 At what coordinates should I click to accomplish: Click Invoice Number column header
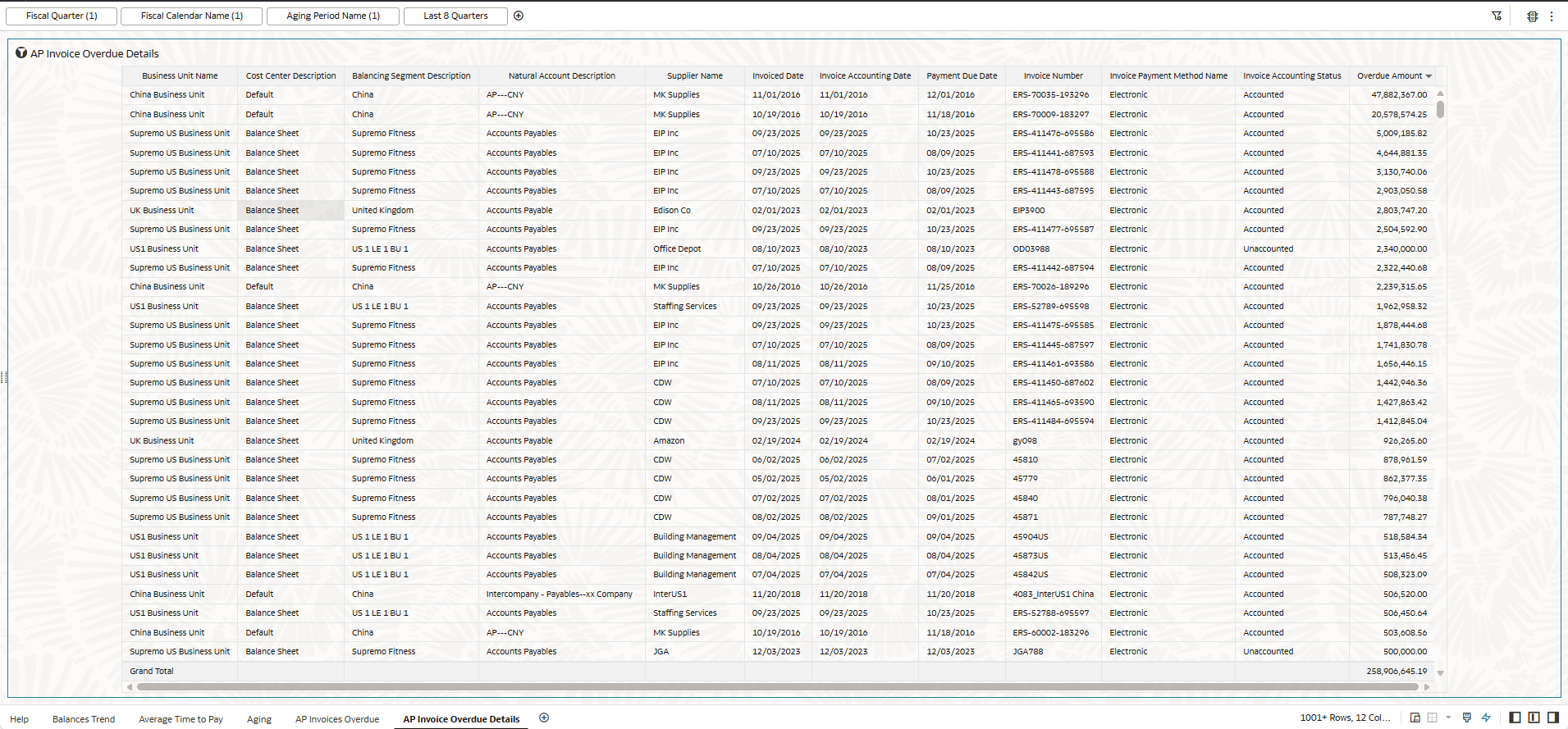pos(1053,75)
